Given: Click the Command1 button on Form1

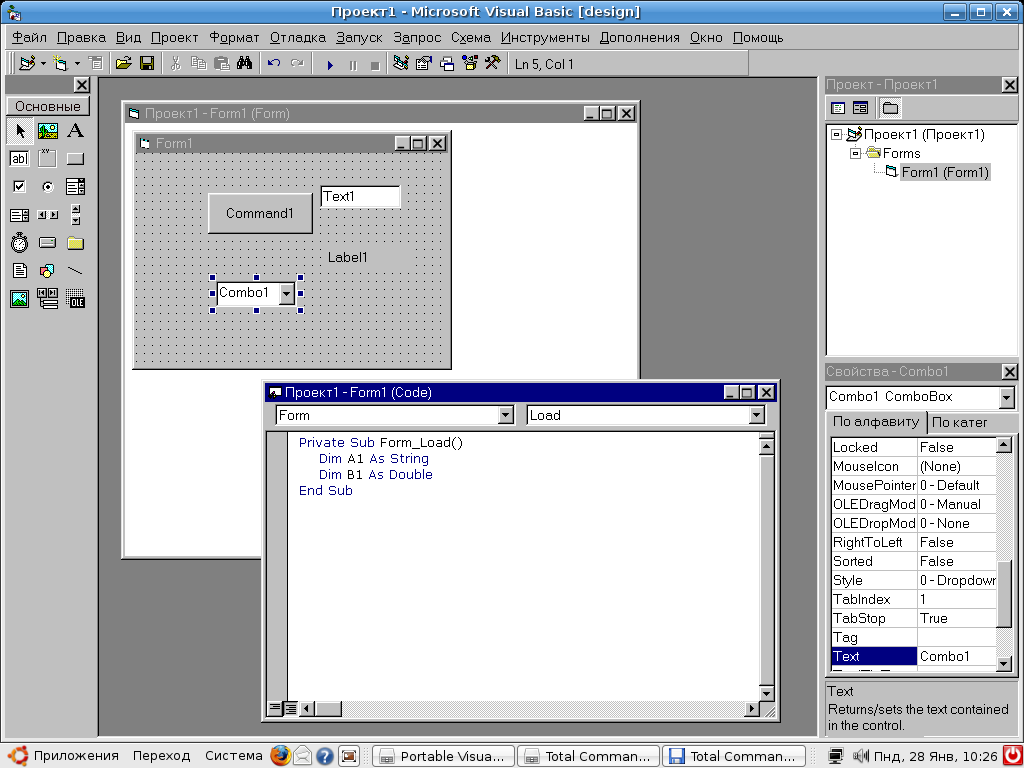Looking at the screenshot, I should [260, 213].
